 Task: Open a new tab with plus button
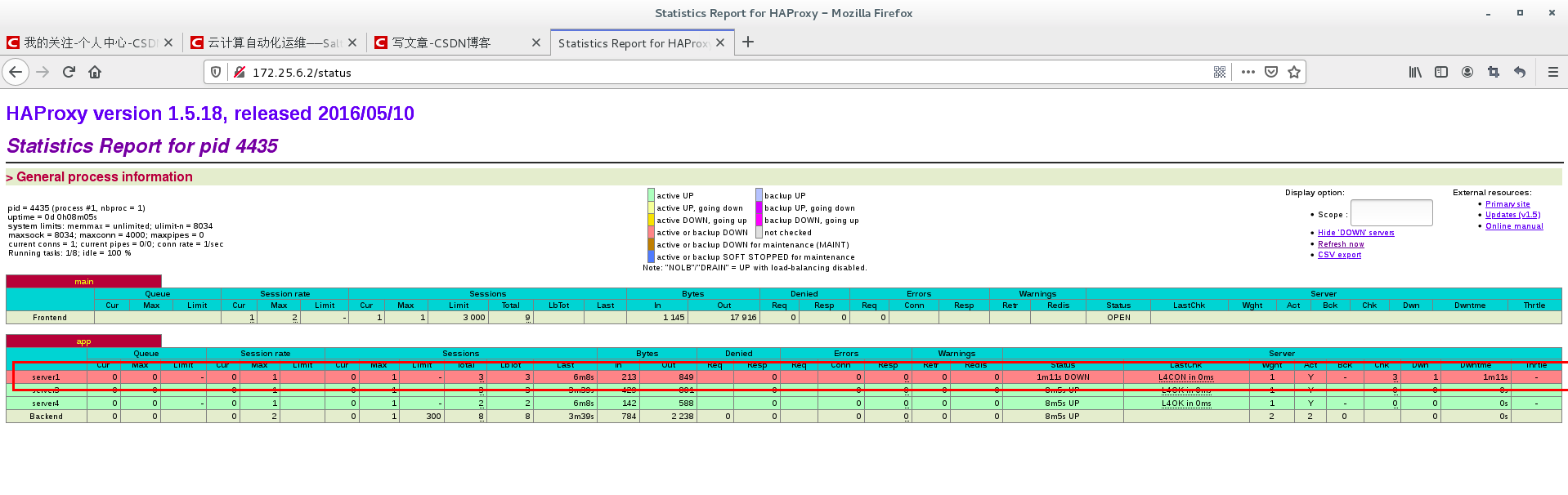coord(748,42)
